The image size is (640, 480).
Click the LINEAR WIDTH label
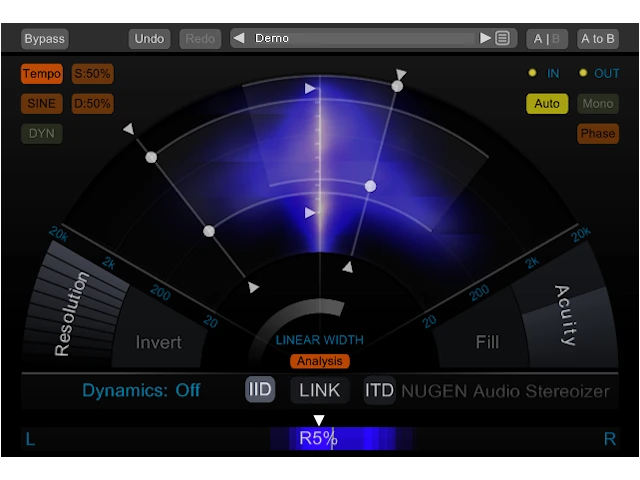point(320,340)
